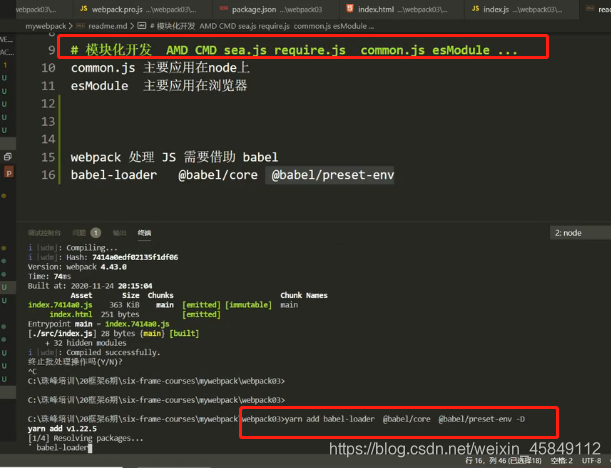
Task: Select mywebpack in the breadcrumb
Action: 46,26
